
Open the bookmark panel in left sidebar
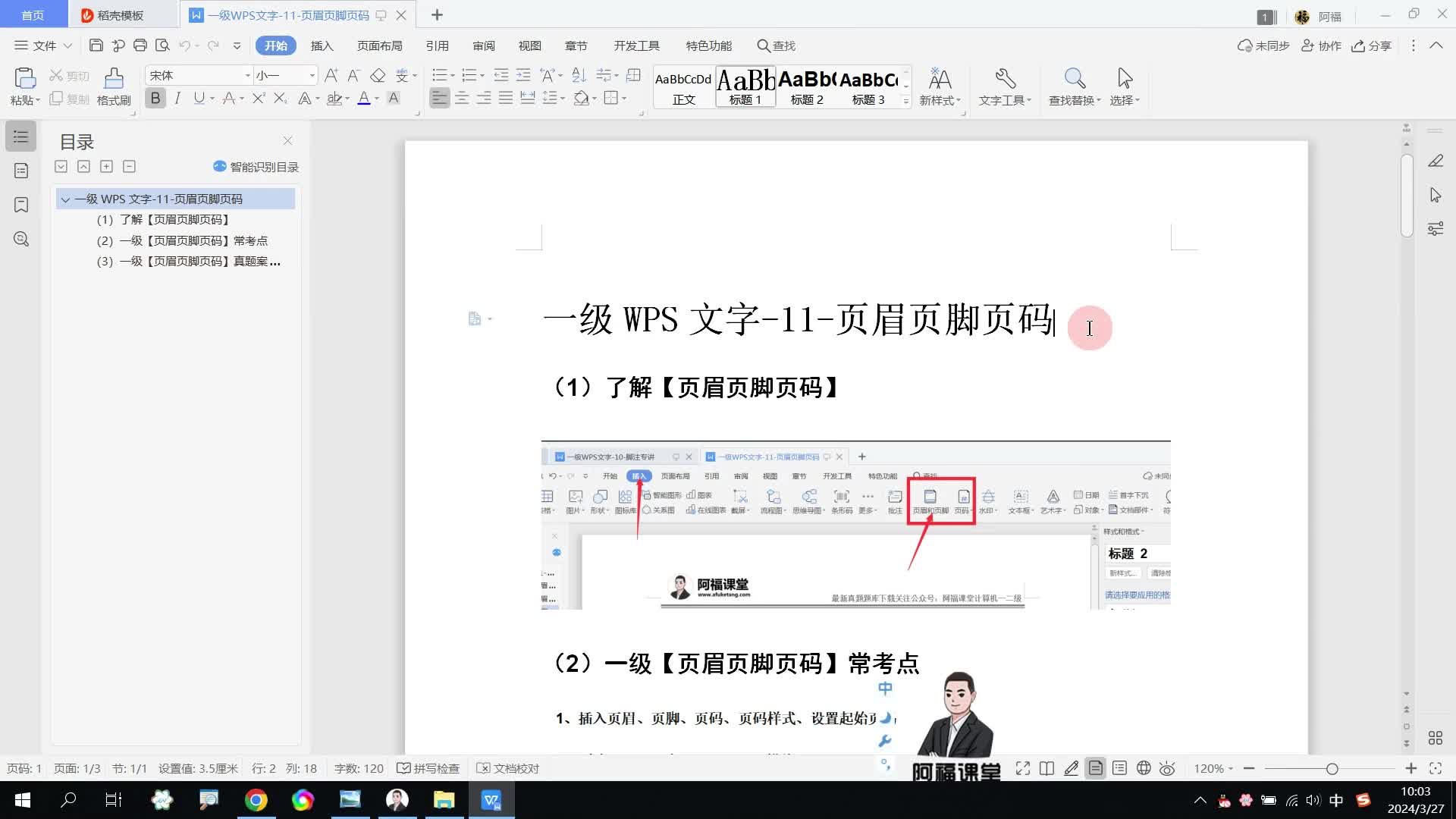coord(21,205)
